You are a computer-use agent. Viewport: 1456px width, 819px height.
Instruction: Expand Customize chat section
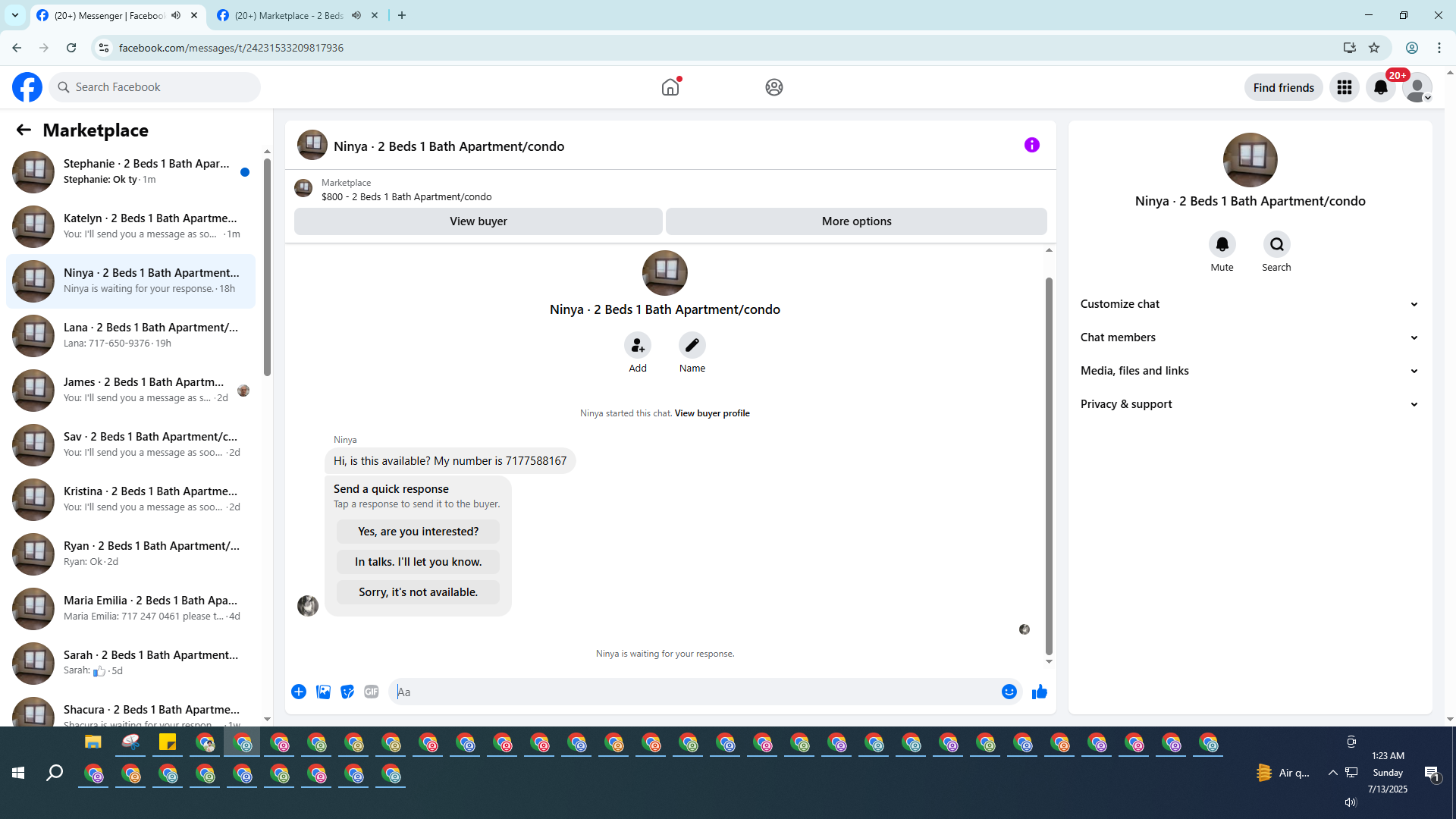pyautogui.click(x=1249, y=304)
